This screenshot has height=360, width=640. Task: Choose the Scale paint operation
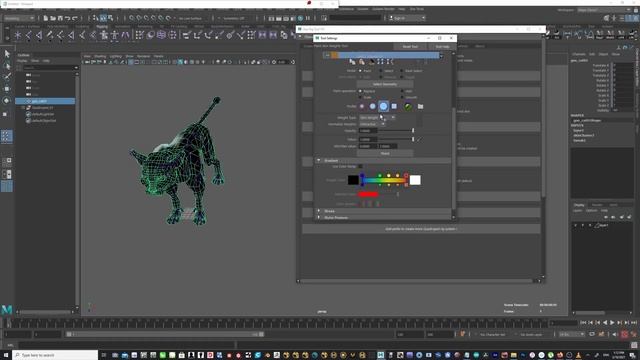(360, 97)
